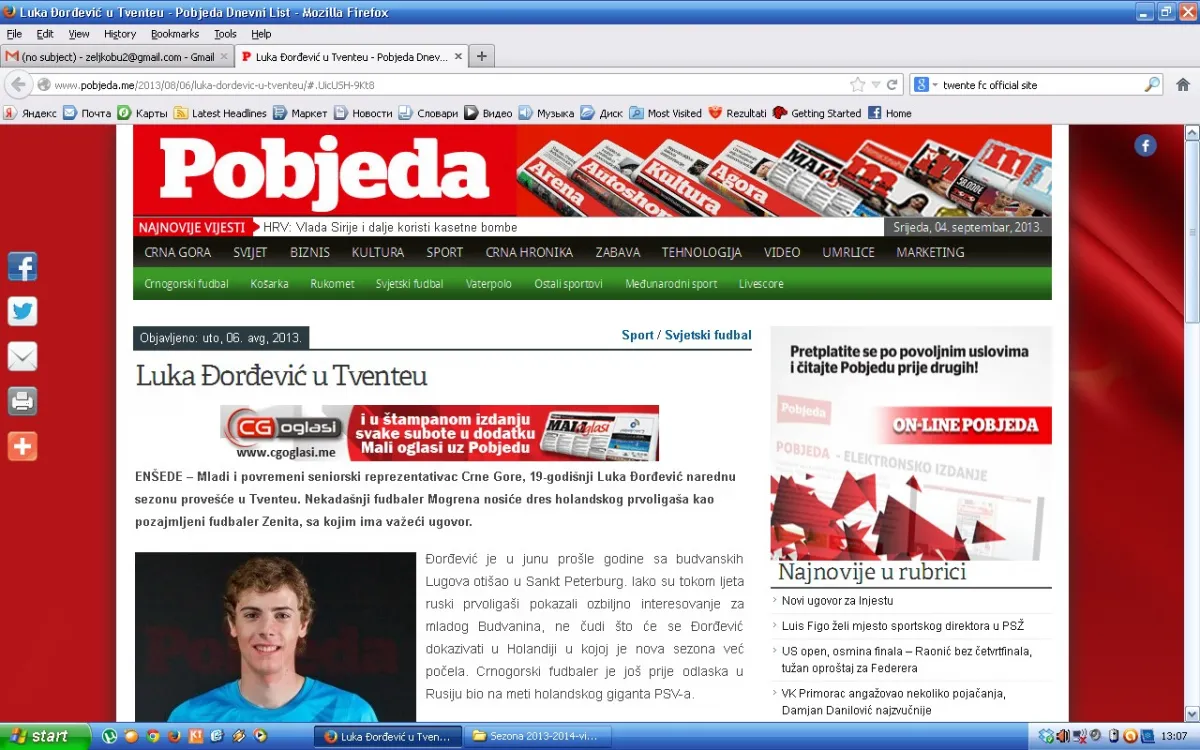Open Crnogorski fudbal subsection
This screenshot has height=750, width=1200.
tap(186, 284)
